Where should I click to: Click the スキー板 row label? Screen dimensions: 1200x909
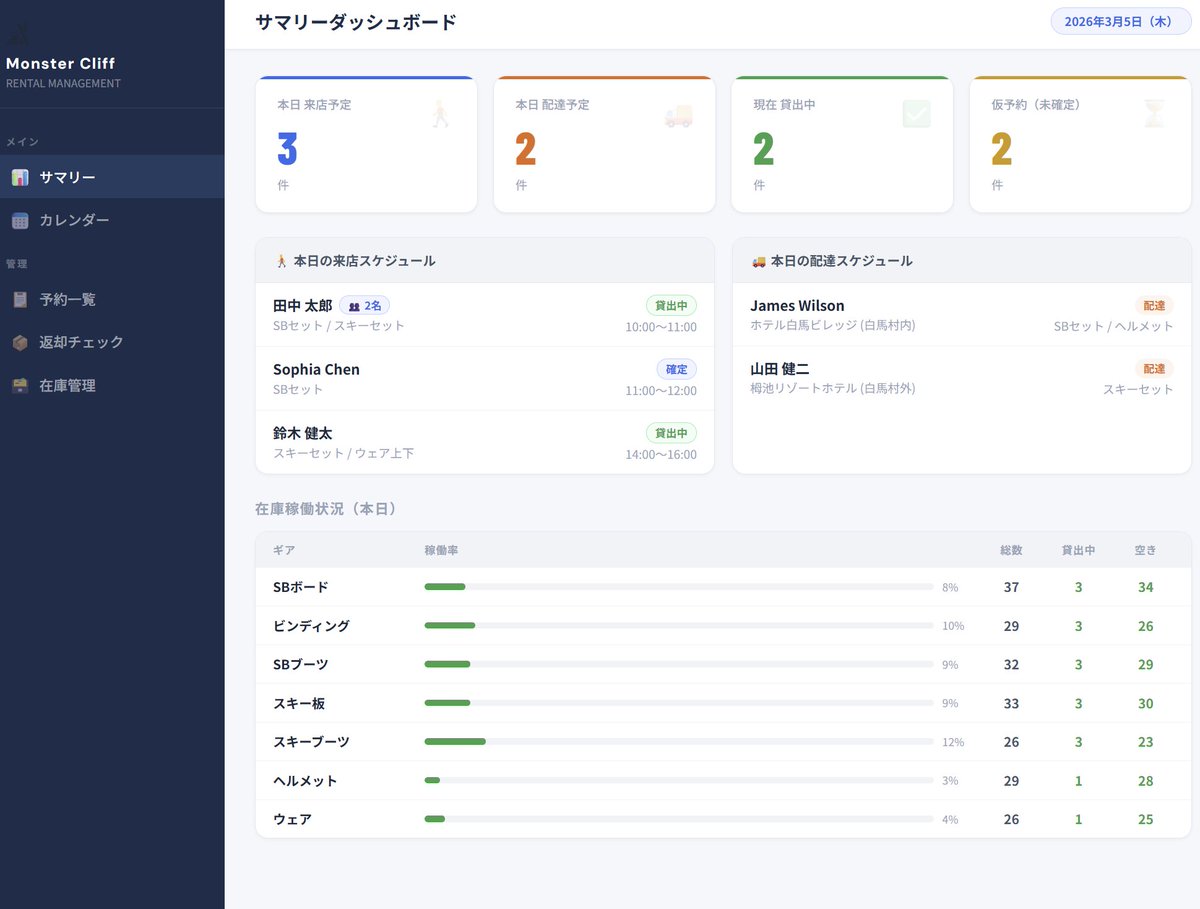[x=299, y=703]
